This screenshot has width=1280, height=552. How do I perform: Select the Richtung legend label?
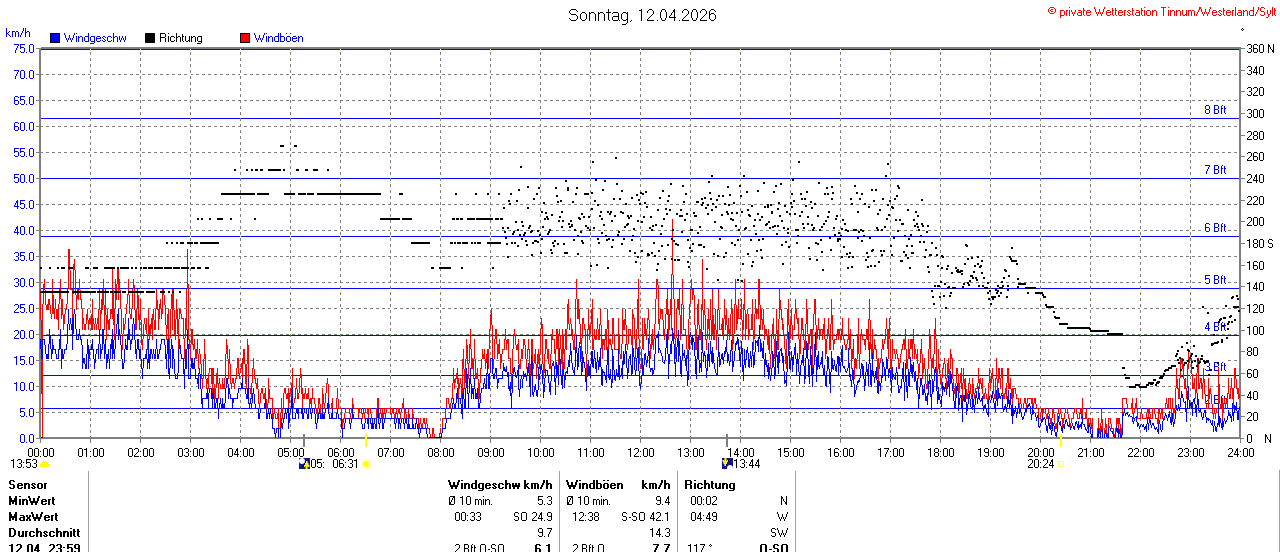[181, 38]
